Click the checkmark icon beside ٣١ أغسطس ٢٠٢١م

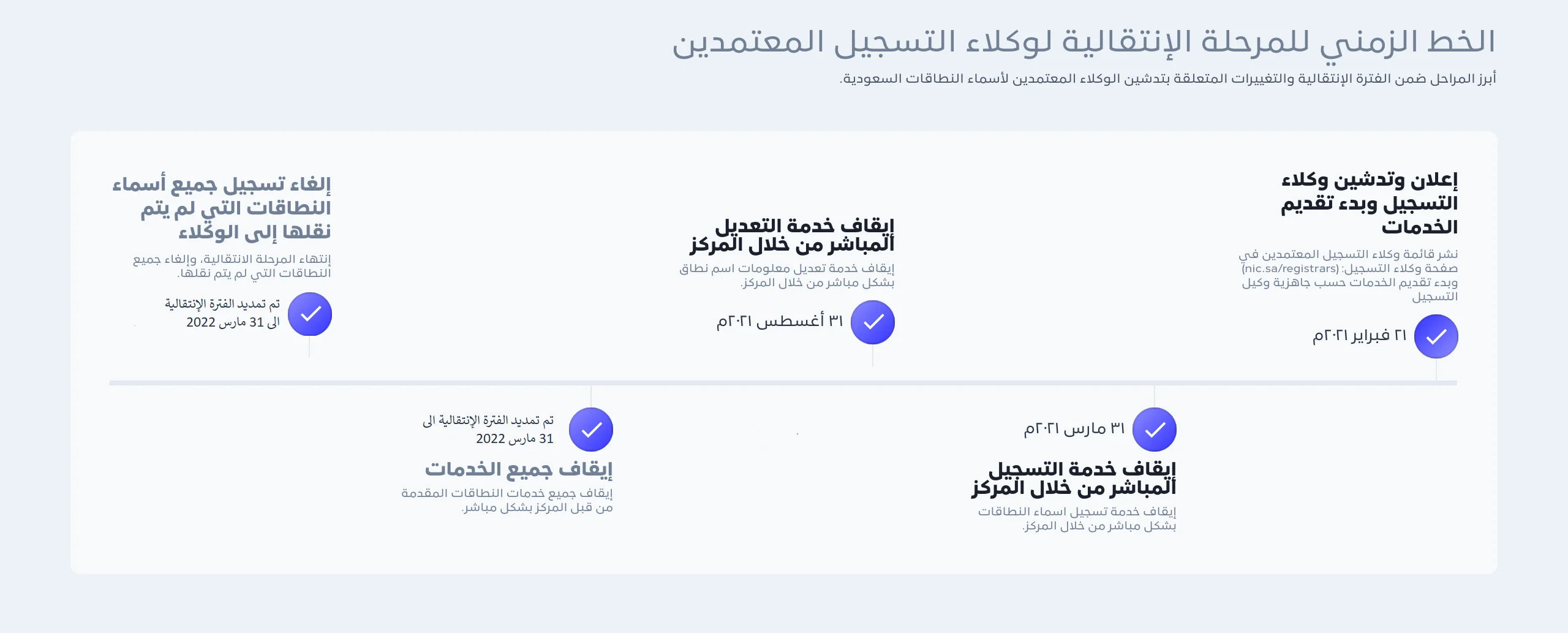pos(873,322)
